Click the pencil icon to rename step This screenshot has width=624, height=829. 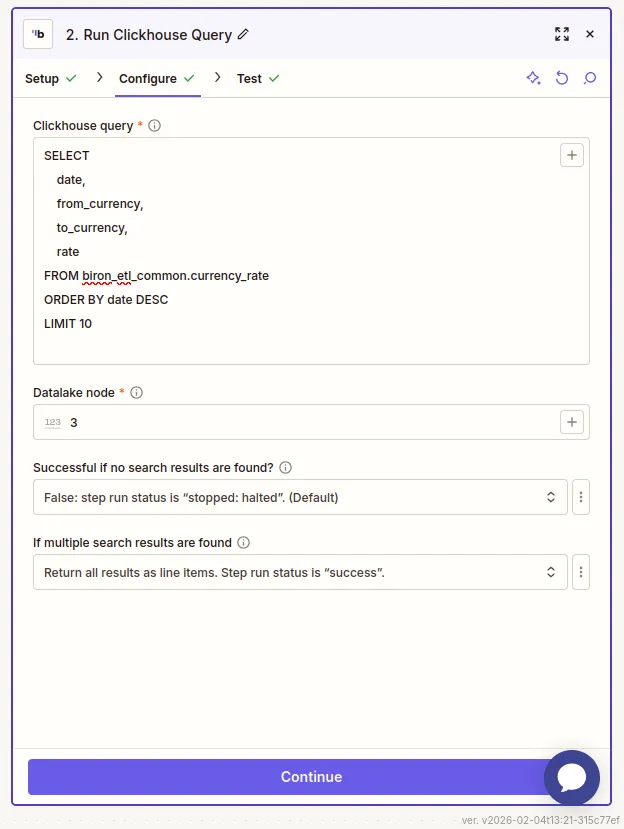coord(244,35)
